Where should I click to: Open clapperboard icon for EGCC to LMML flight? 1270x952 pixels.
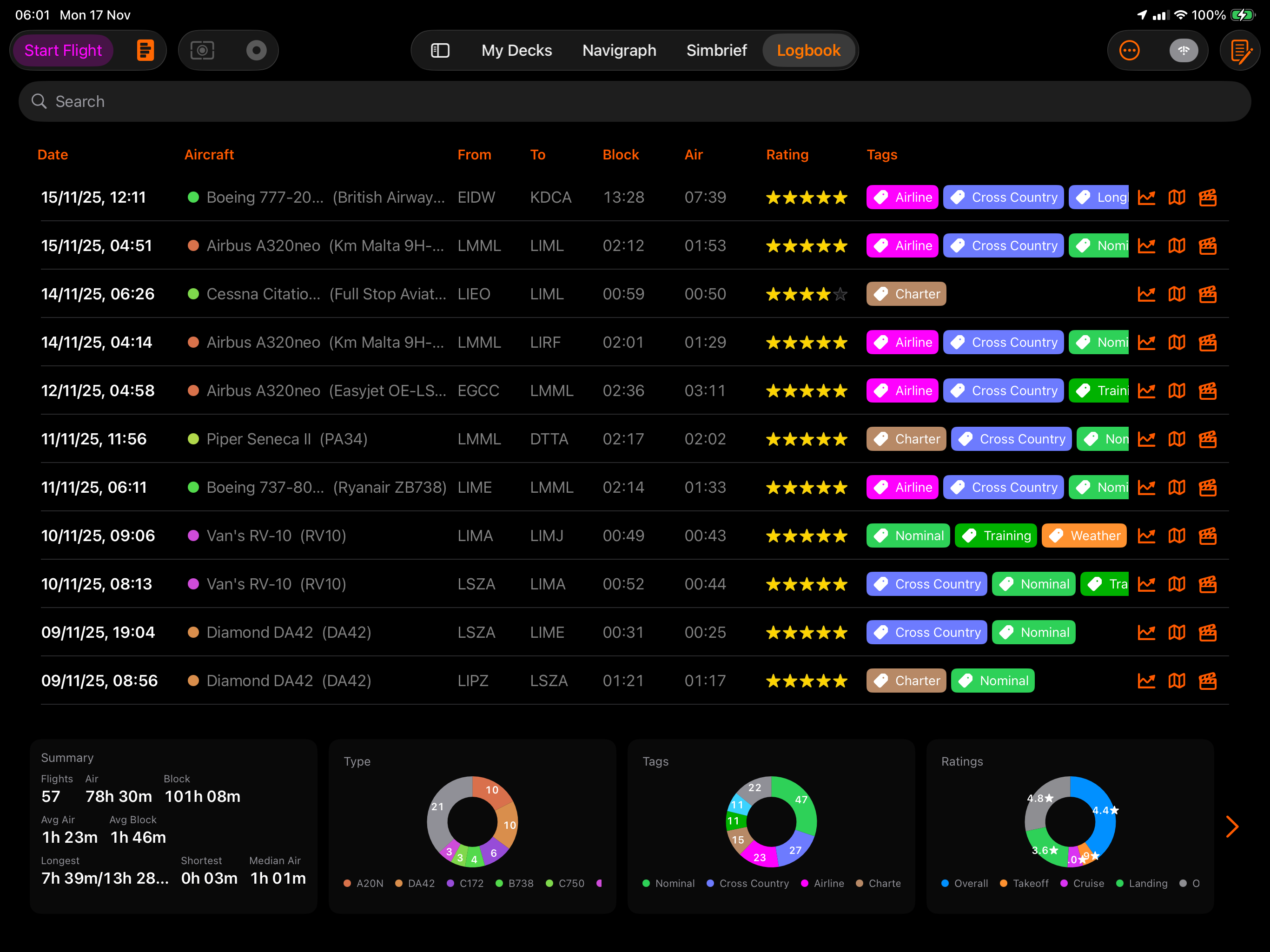(x=1207, y=390)
